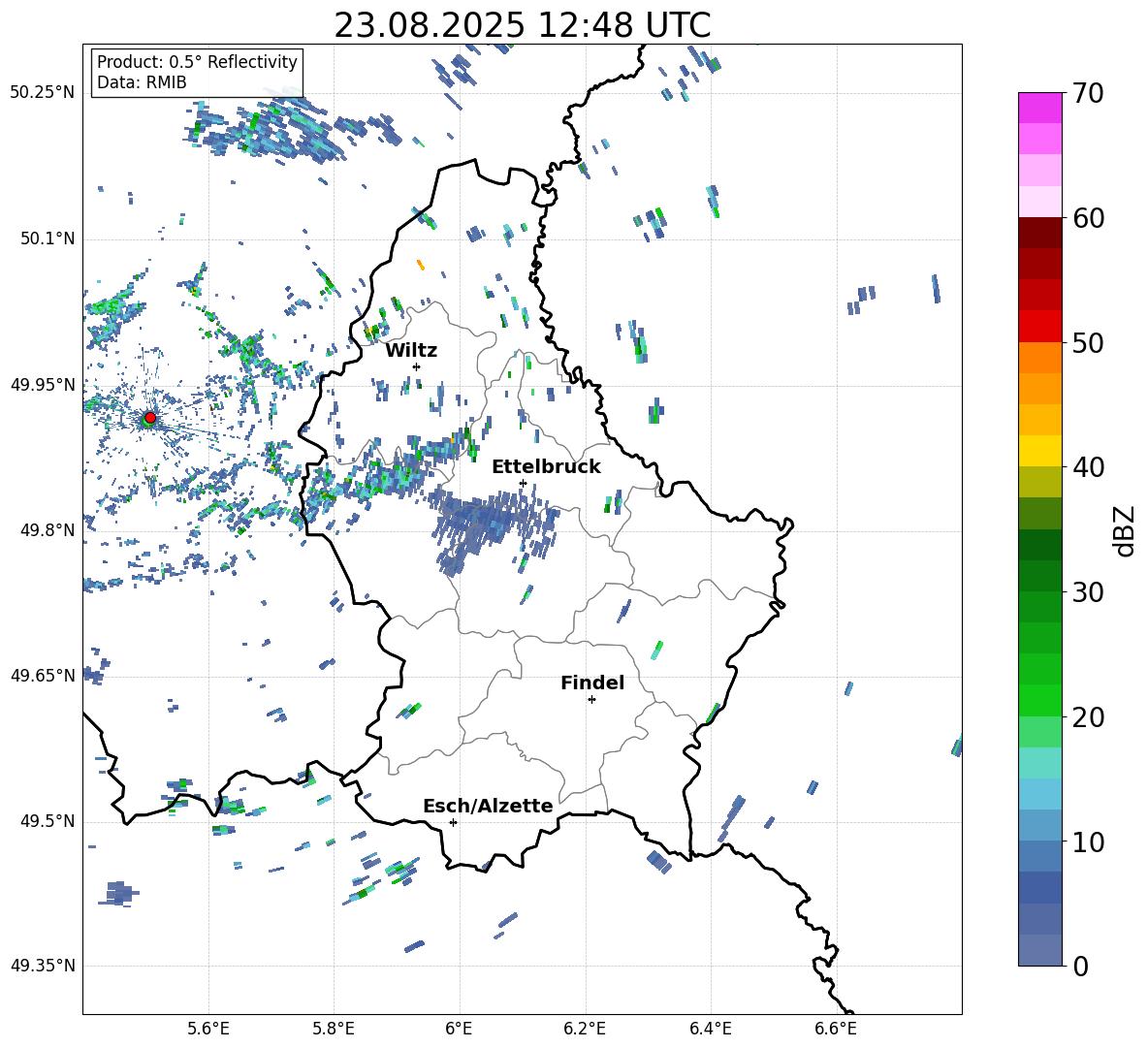Click the longitude label 6.4°E
The height and width of the screenshot is (1048, 1148).
pos(710,1029)
